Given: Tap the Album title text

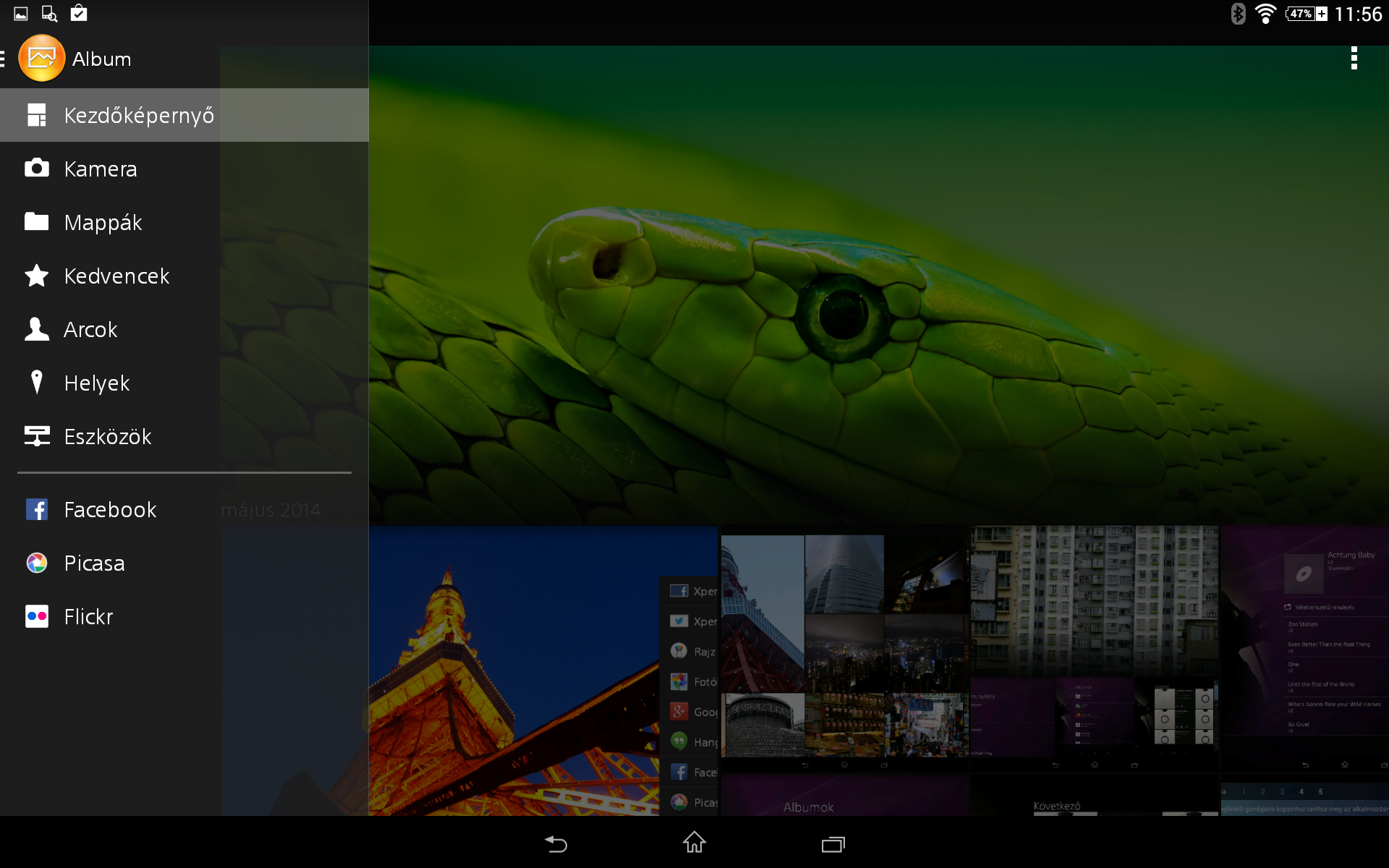Looking at the screenshot, I should pos(101,59).
